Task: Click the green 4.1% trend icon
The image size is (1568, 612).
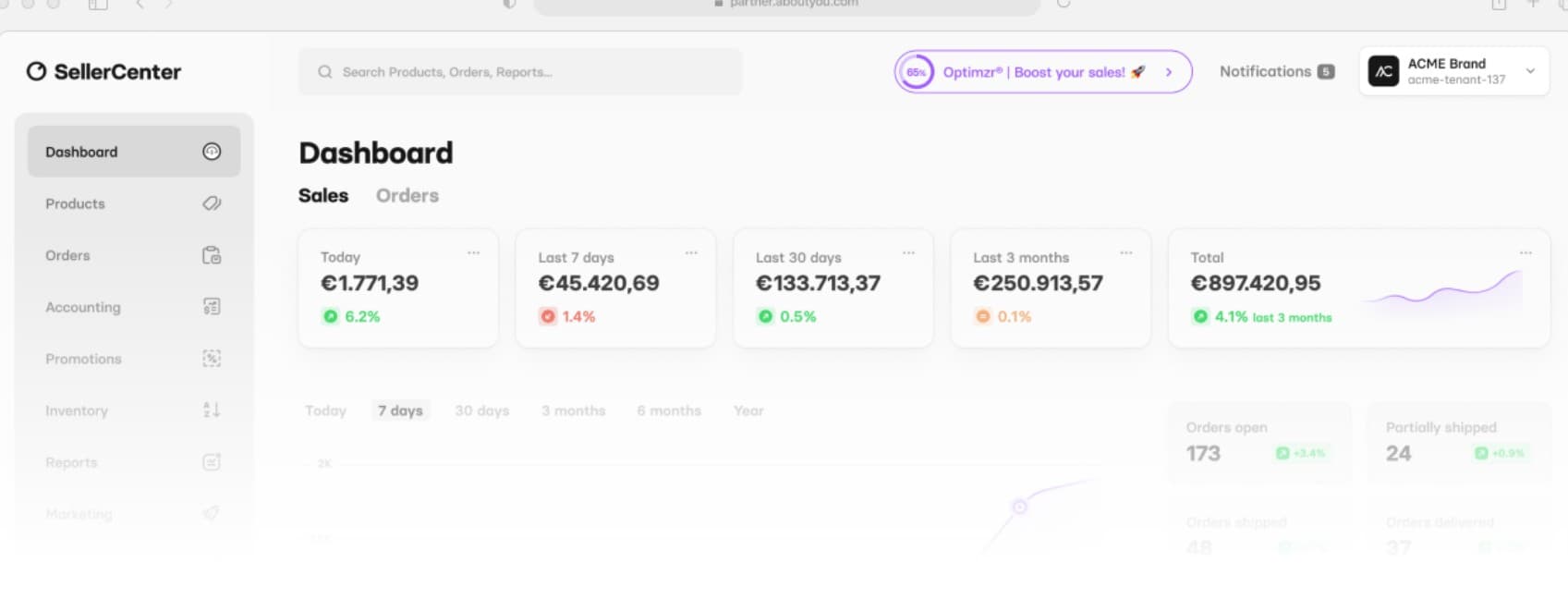Action: (x=1199, y=316)
